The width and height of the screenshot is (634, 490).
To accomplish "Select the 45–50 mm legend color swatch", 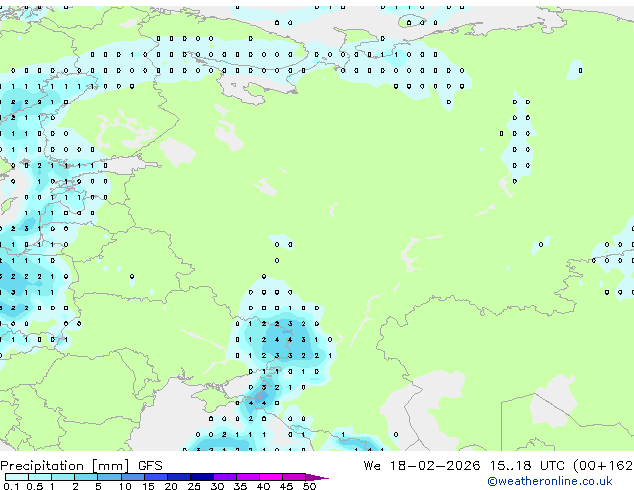I will [x=294, y=477].
